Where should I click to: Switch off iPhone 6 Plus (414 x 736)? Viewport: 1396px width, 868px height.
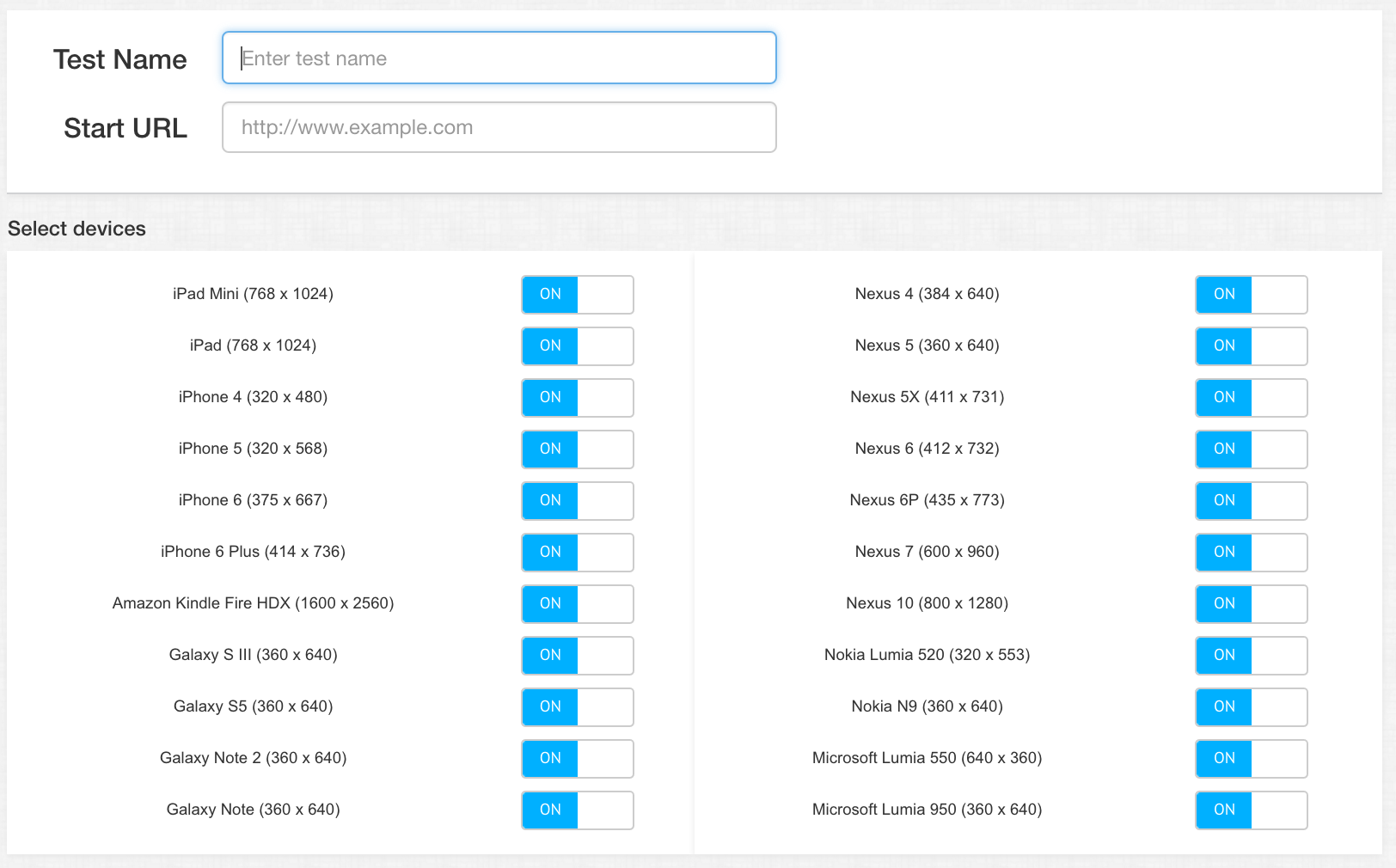[x=578, y=553]
